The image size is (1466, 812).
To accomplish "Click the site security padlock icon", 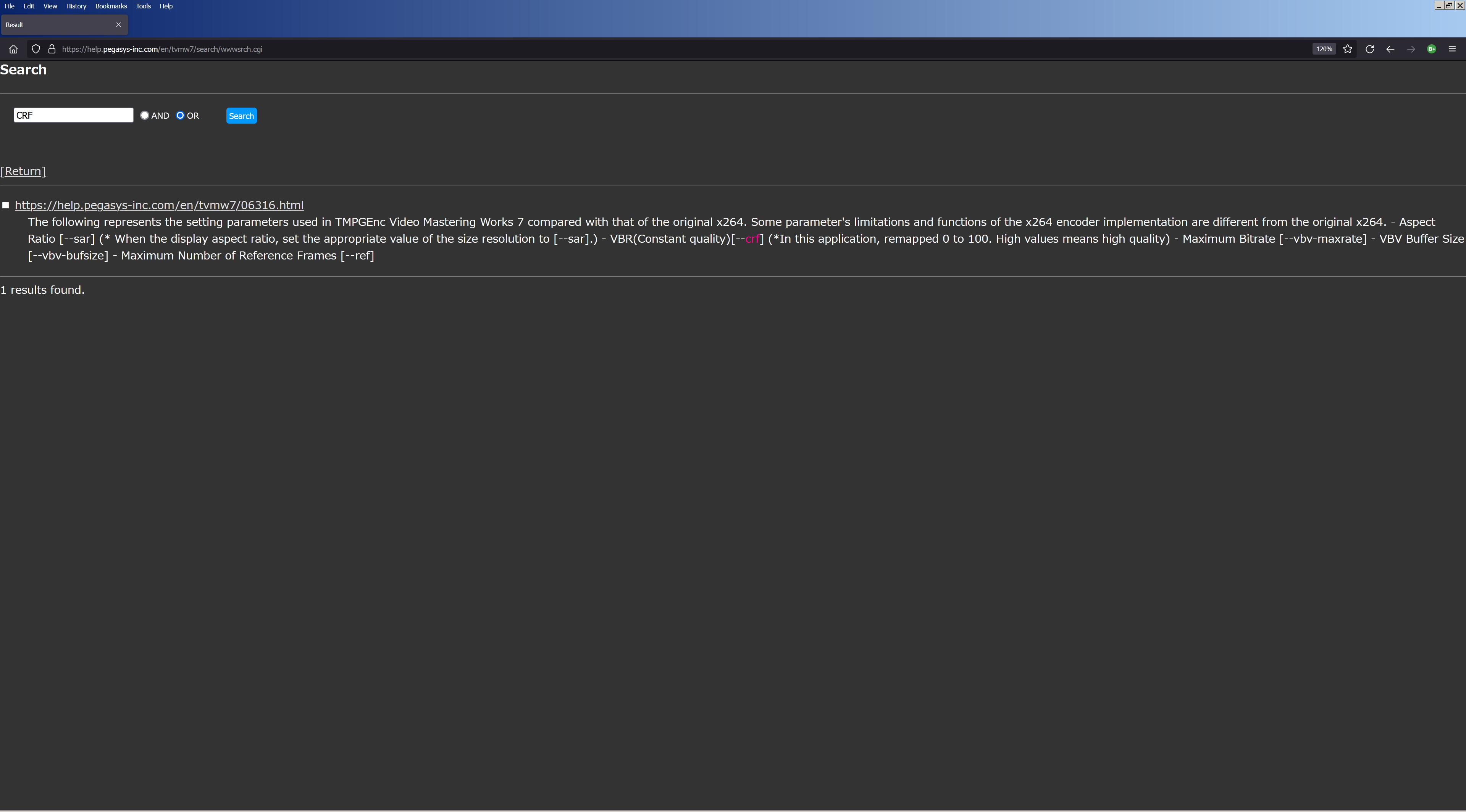I will click(52, 49).
